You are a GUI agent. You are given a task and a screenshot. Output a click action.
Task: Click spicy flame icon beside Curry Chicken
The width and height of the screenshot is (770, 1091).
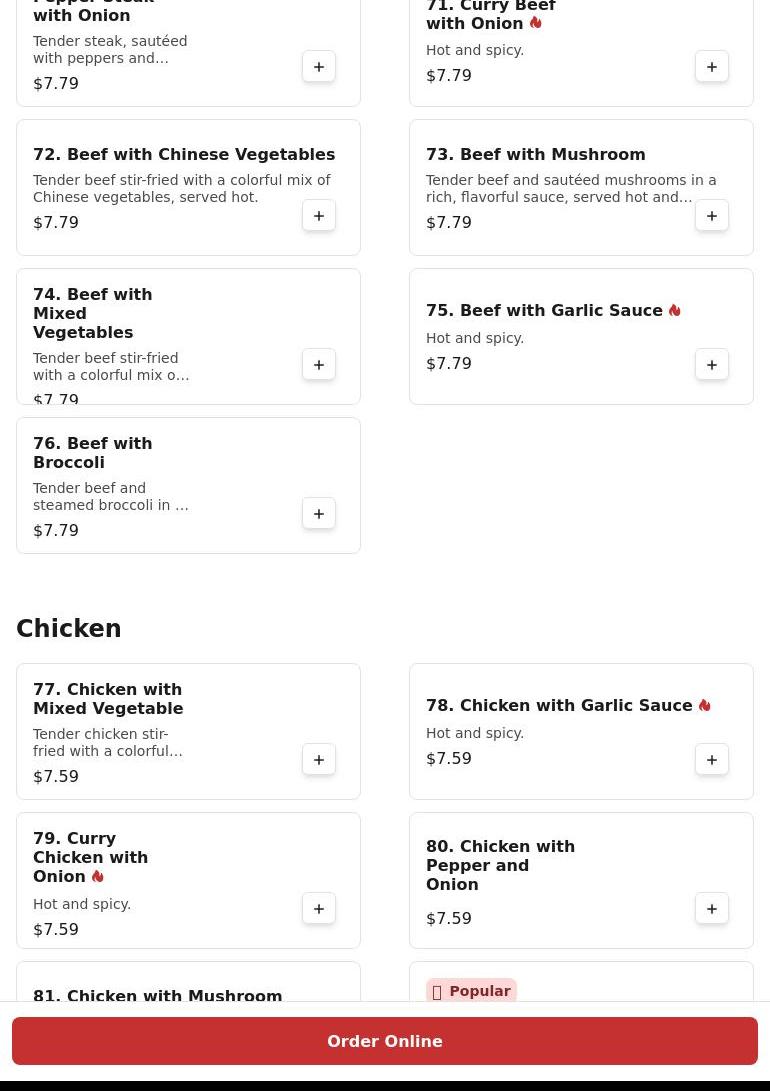97,877
